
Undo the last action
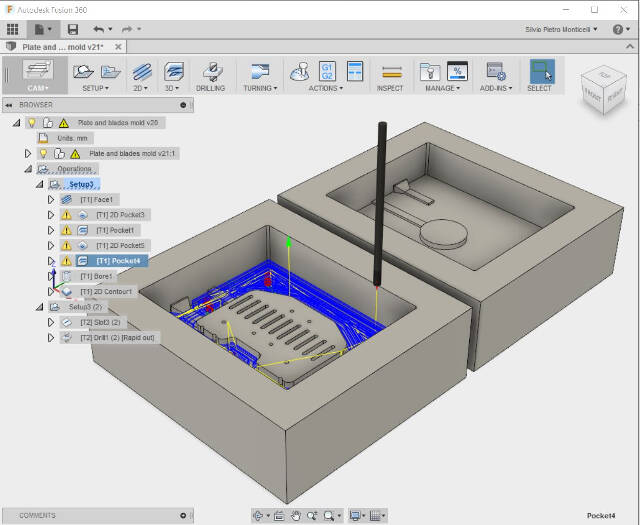98,29
